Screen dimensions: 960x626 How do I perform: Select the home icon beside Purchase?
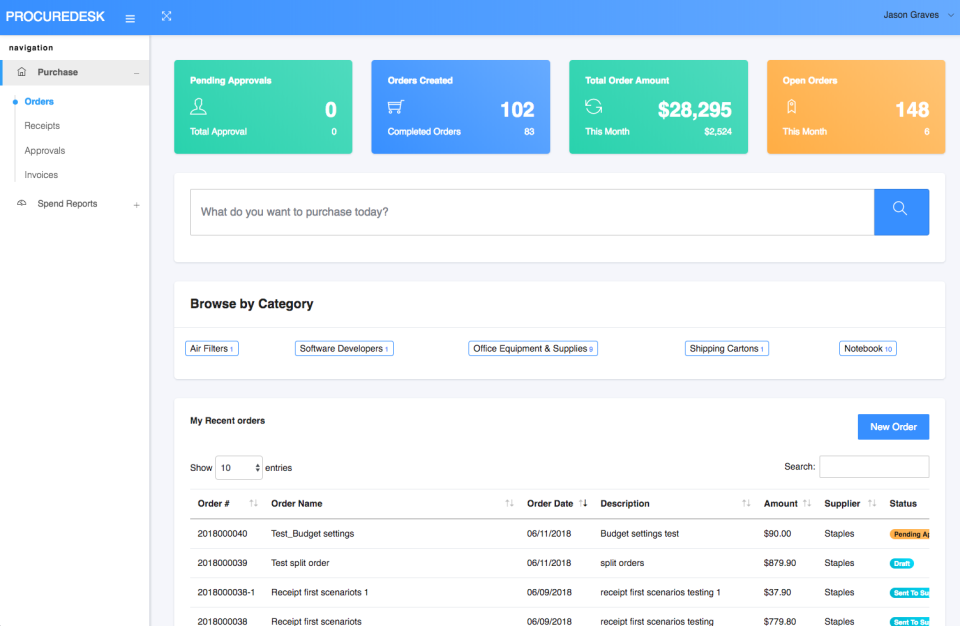(x=20, y=72)
